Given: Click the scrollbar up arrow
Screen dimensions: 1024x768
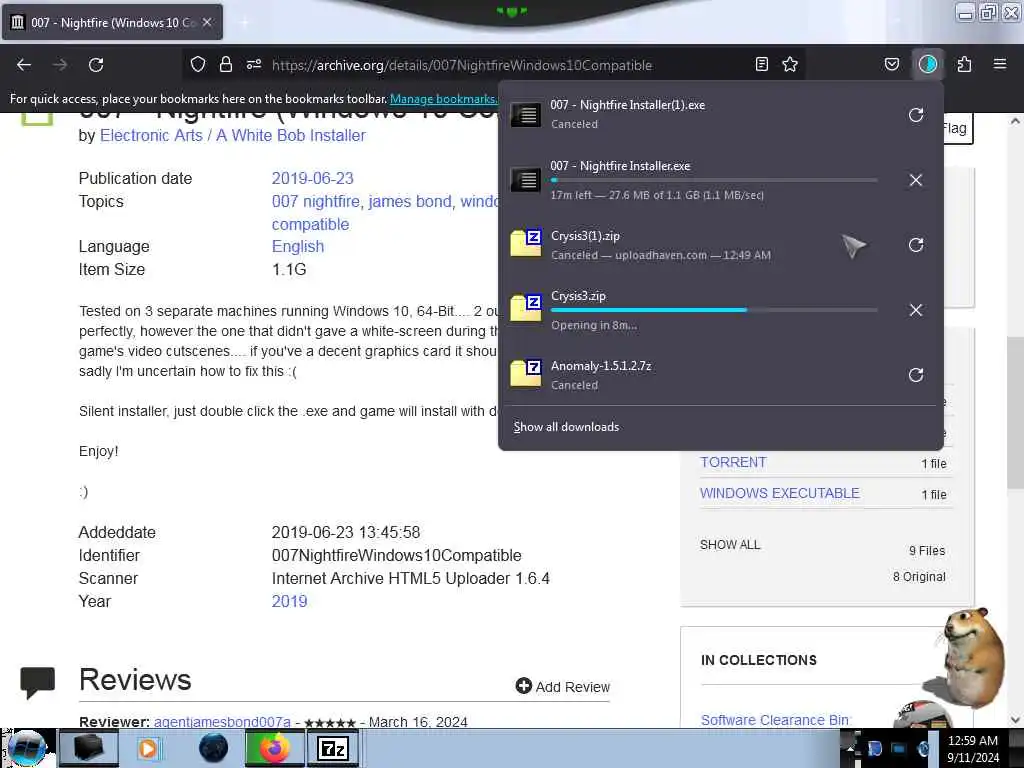Looking at the screenshot, I should click(x=1015, y=121).
